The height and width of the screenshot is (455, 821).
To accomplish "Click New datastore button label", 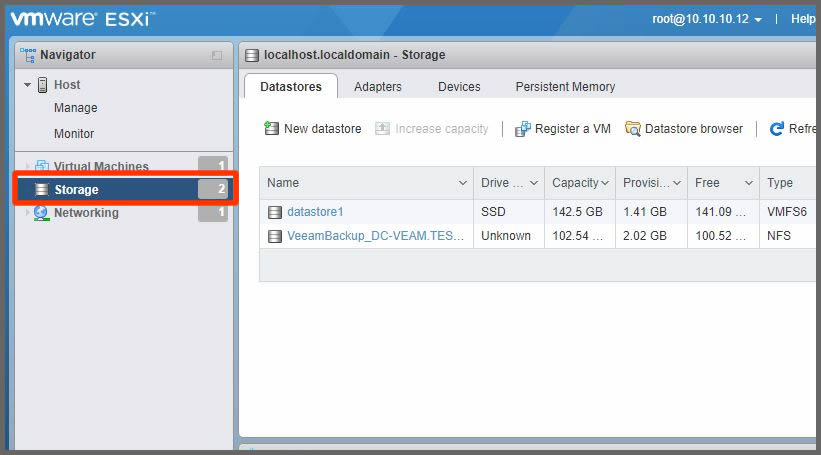I will point(323,129).
